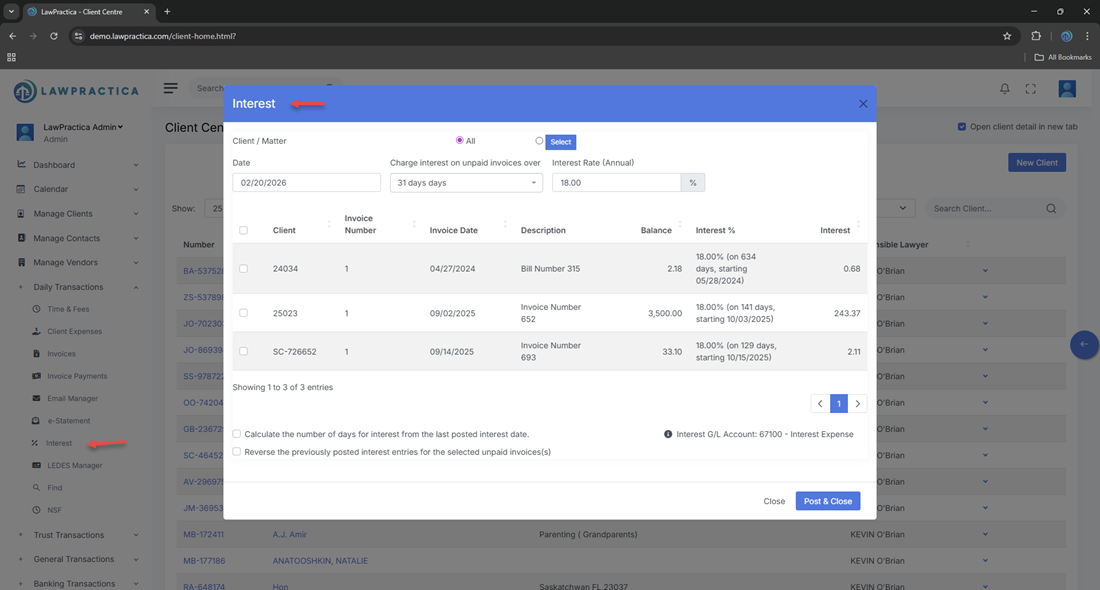Click the blue floating arrow button
1100x590 pixels.
[1084, 344]
